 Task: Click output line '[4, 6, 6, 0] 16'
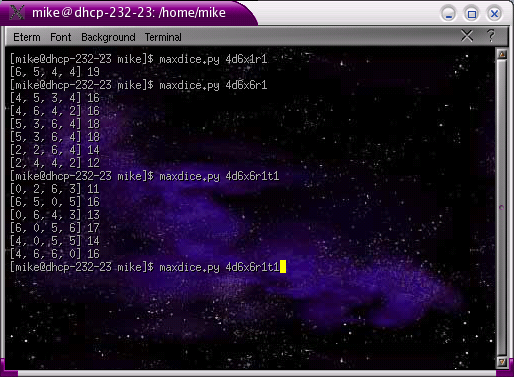point(55,254)
